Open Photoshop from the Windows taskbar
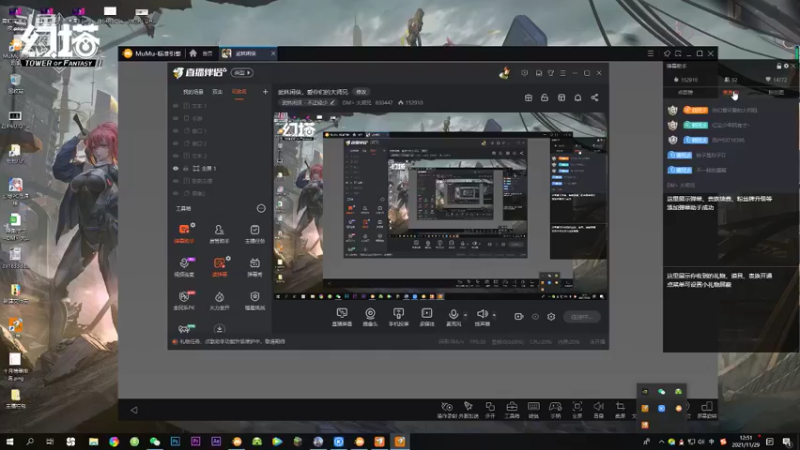This screenshot has height=450, width=800. [175, 441]
